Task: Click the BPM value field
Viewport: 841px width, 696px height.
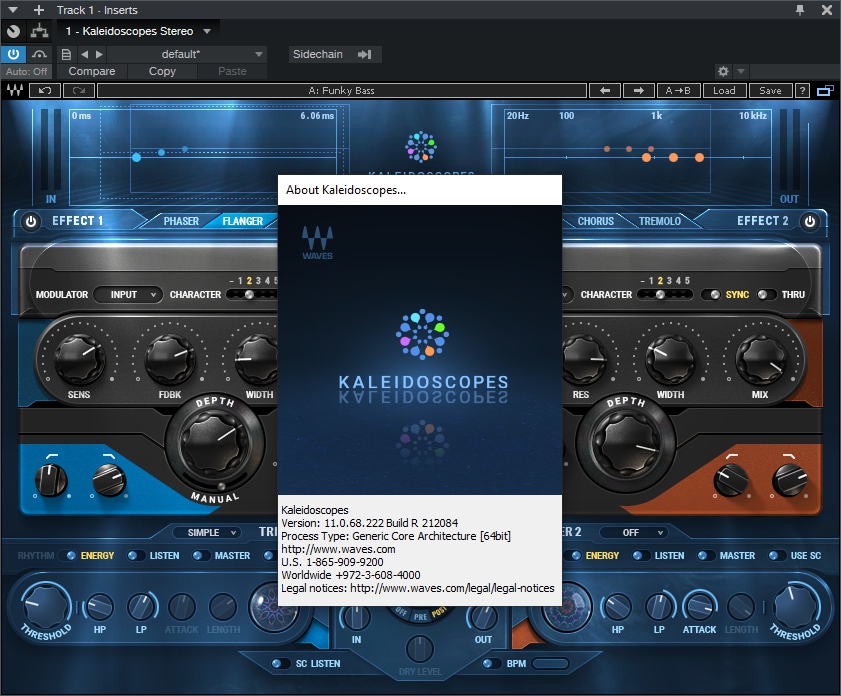Action: [x=550, y=663]
